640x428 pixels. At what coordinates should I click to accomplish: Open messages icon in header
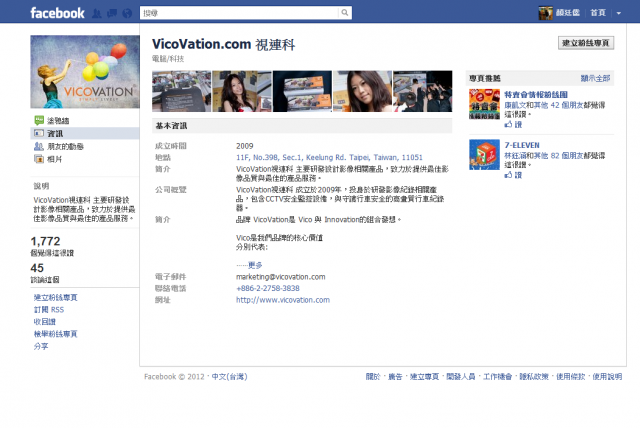click(x=112, y=13)
